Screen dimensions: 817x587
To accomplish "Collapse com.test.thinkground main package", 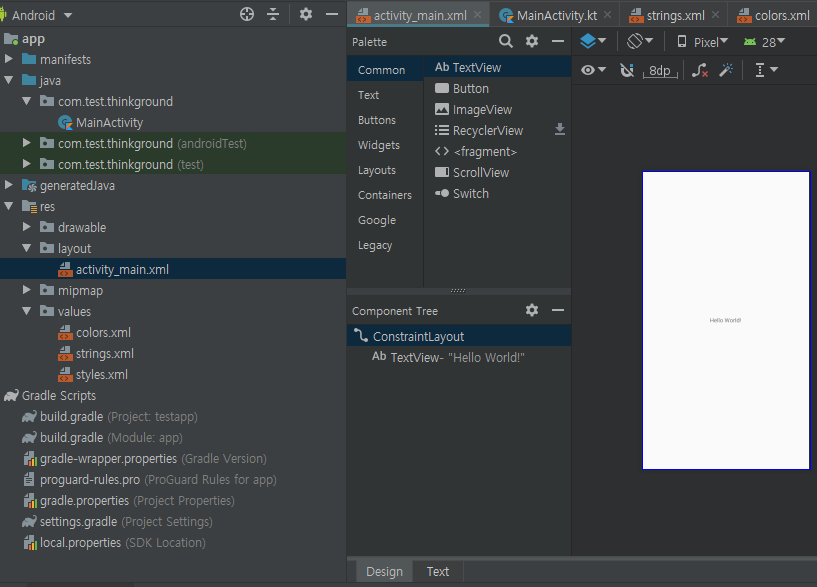I will click(27, 101).
